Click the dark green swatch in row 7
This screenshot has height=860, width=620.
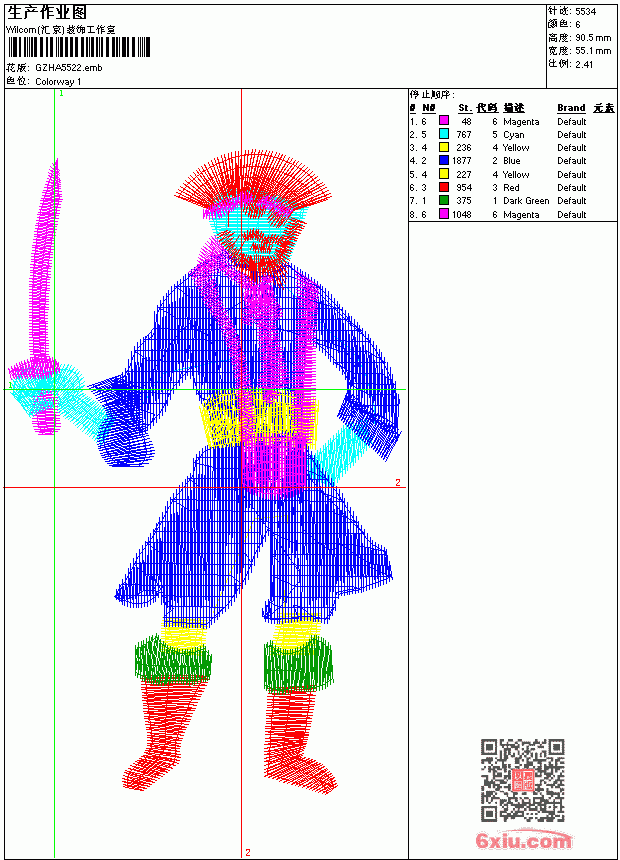(x=444, y=200)
